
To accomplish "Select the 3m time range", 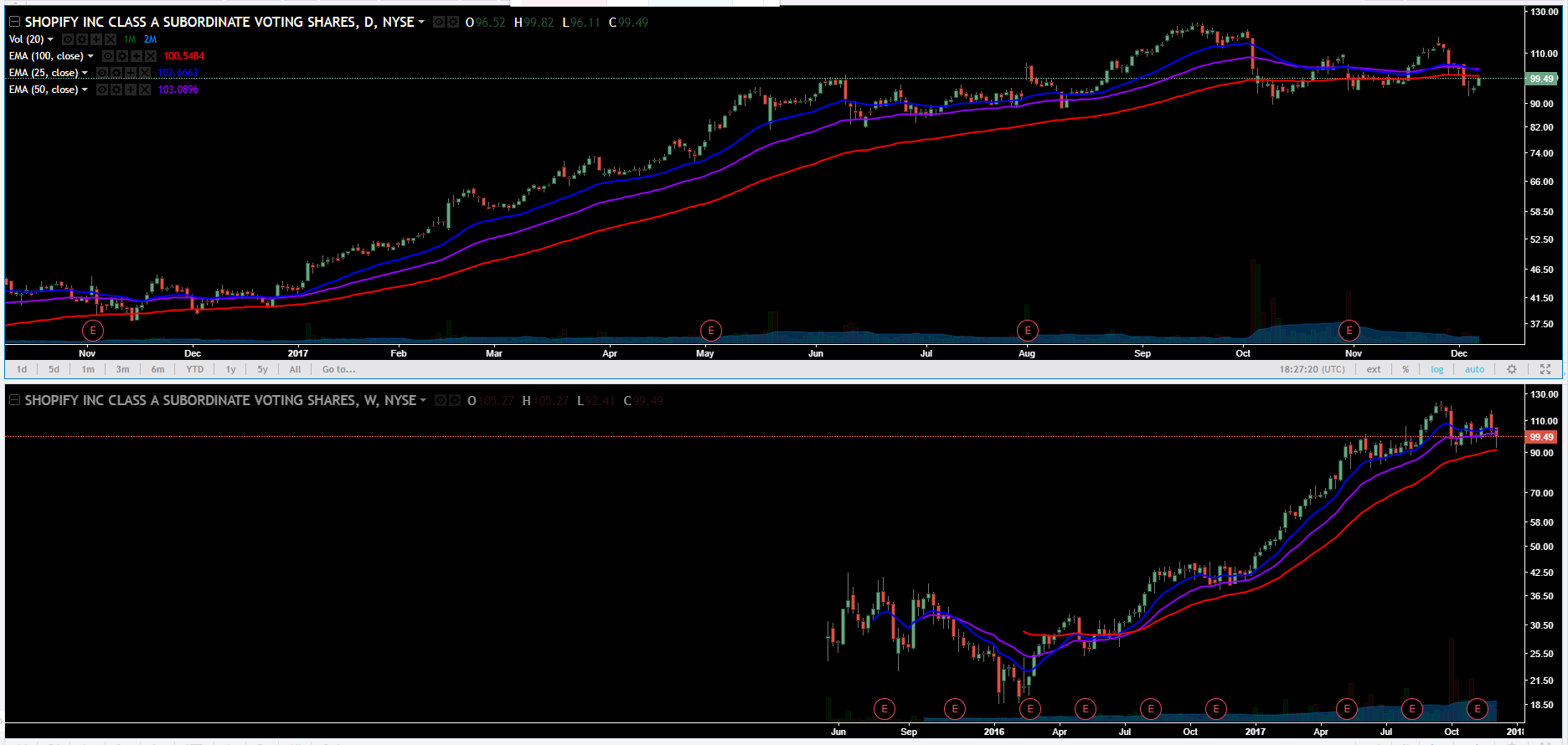I will click(x=123, y=369).
